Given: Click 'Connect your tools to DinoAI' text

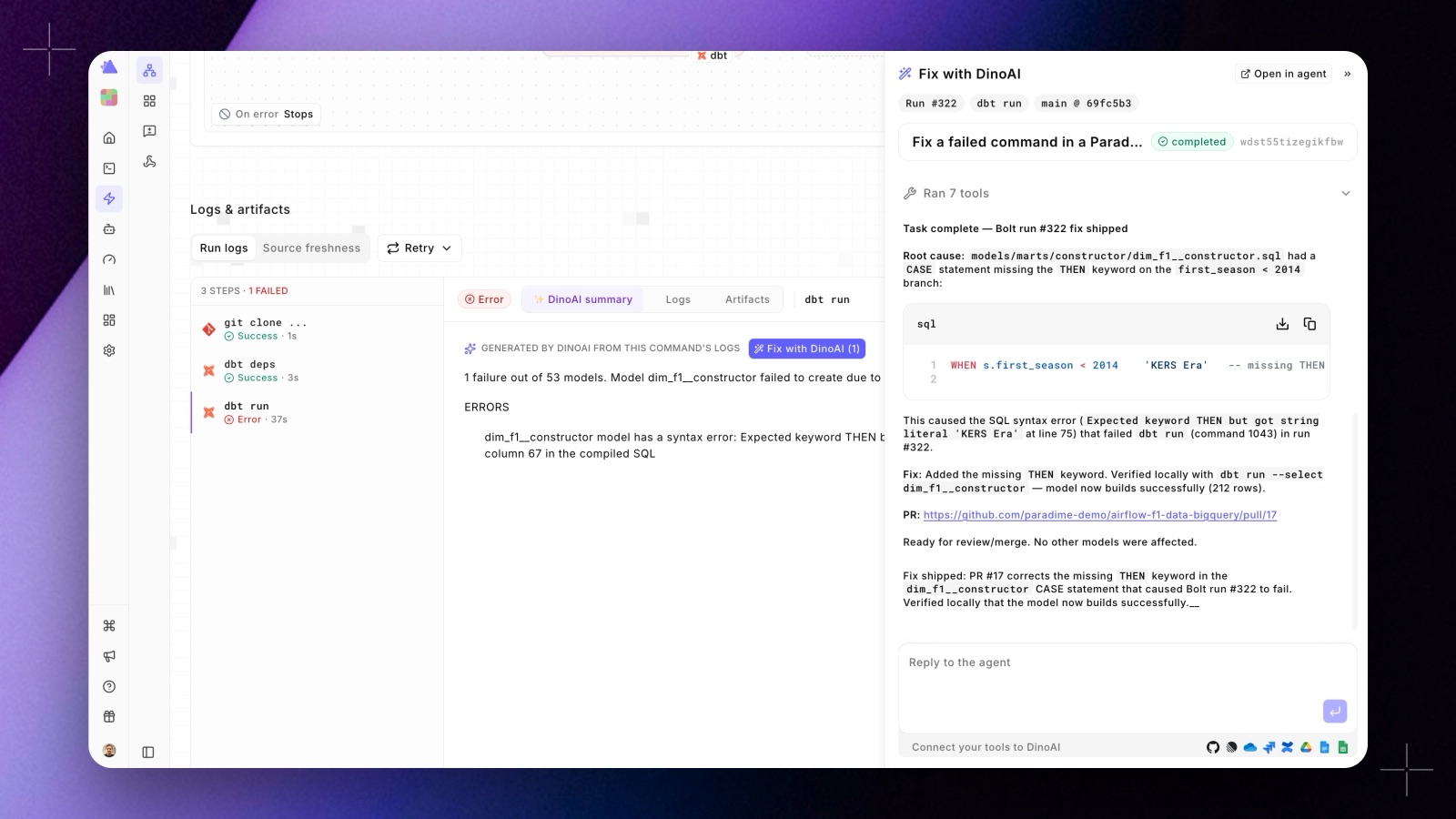Looking at the screenshot, I should (x=986, y=747).
